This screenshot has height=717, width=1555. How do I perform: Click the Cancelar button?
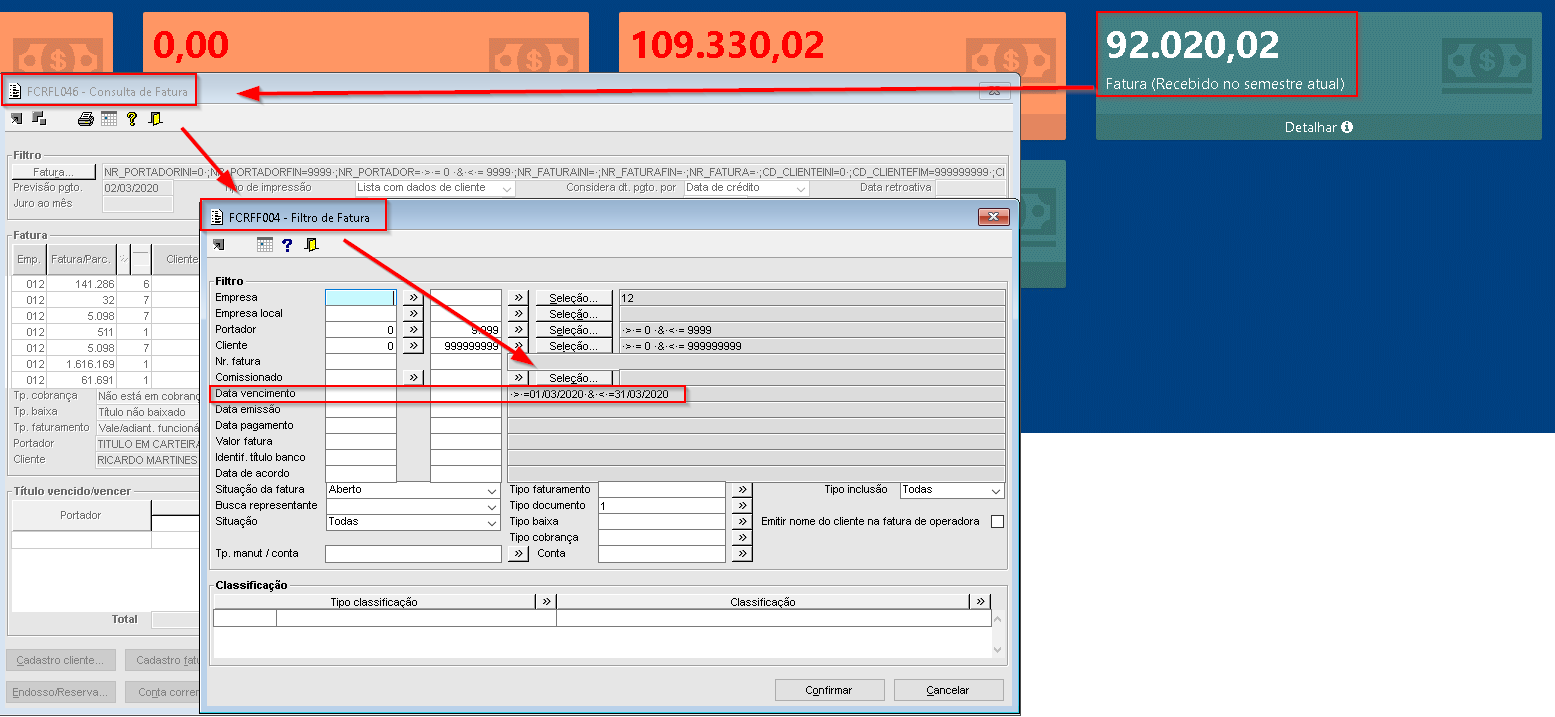pos(948,690)
